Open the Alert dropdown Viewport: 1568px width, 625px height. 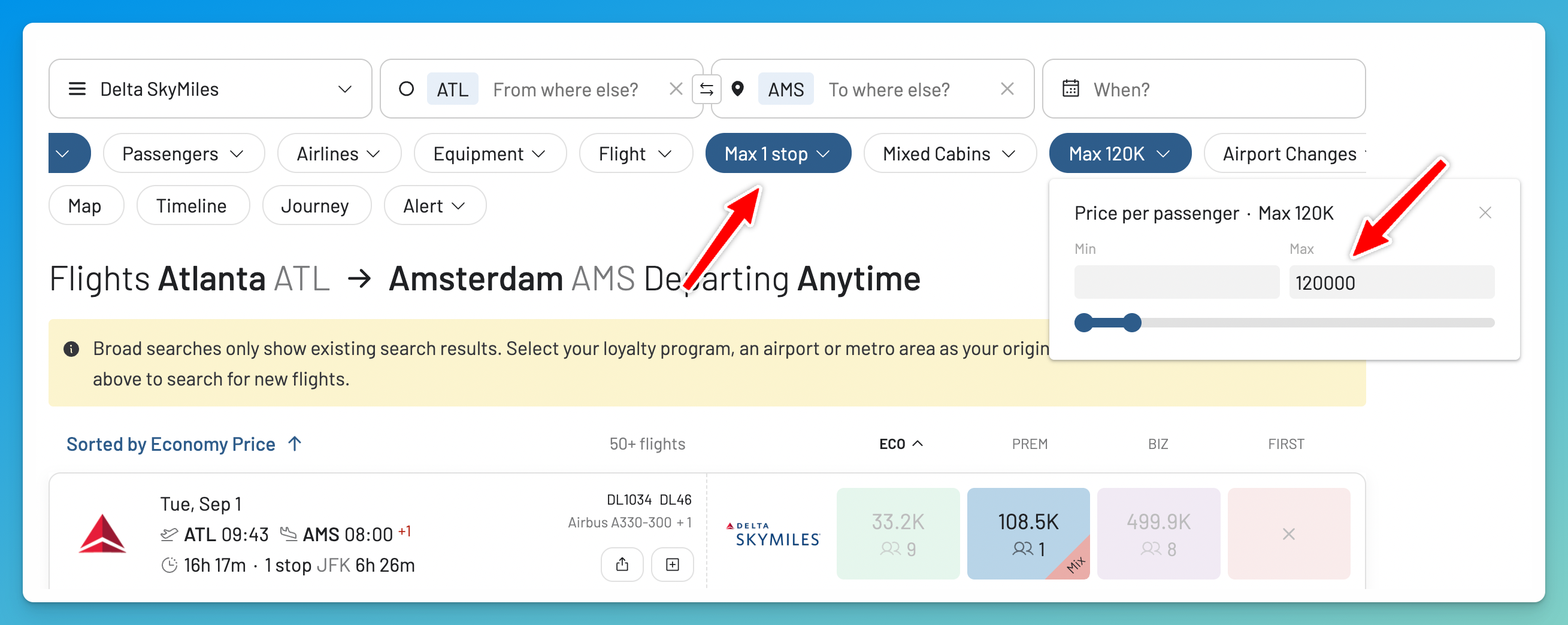(x=435, y=206)
